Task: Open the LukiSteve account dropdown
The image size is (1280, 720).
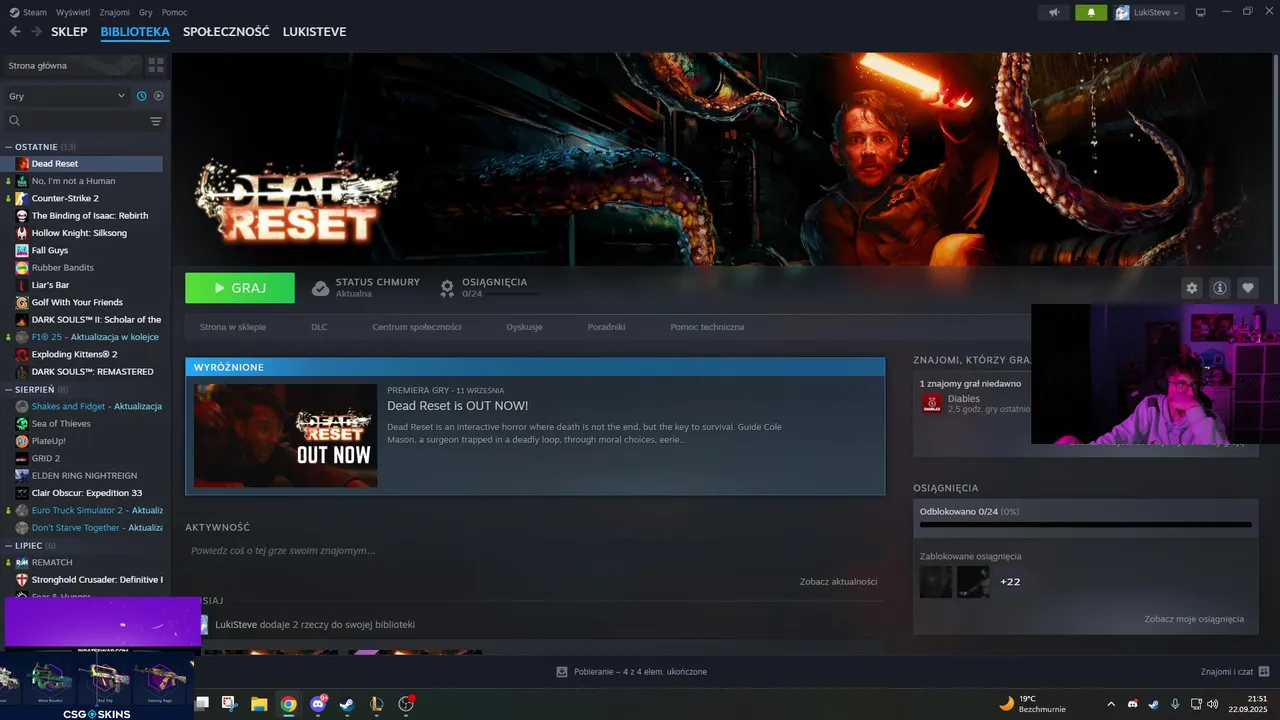Action: [1148, 13]
